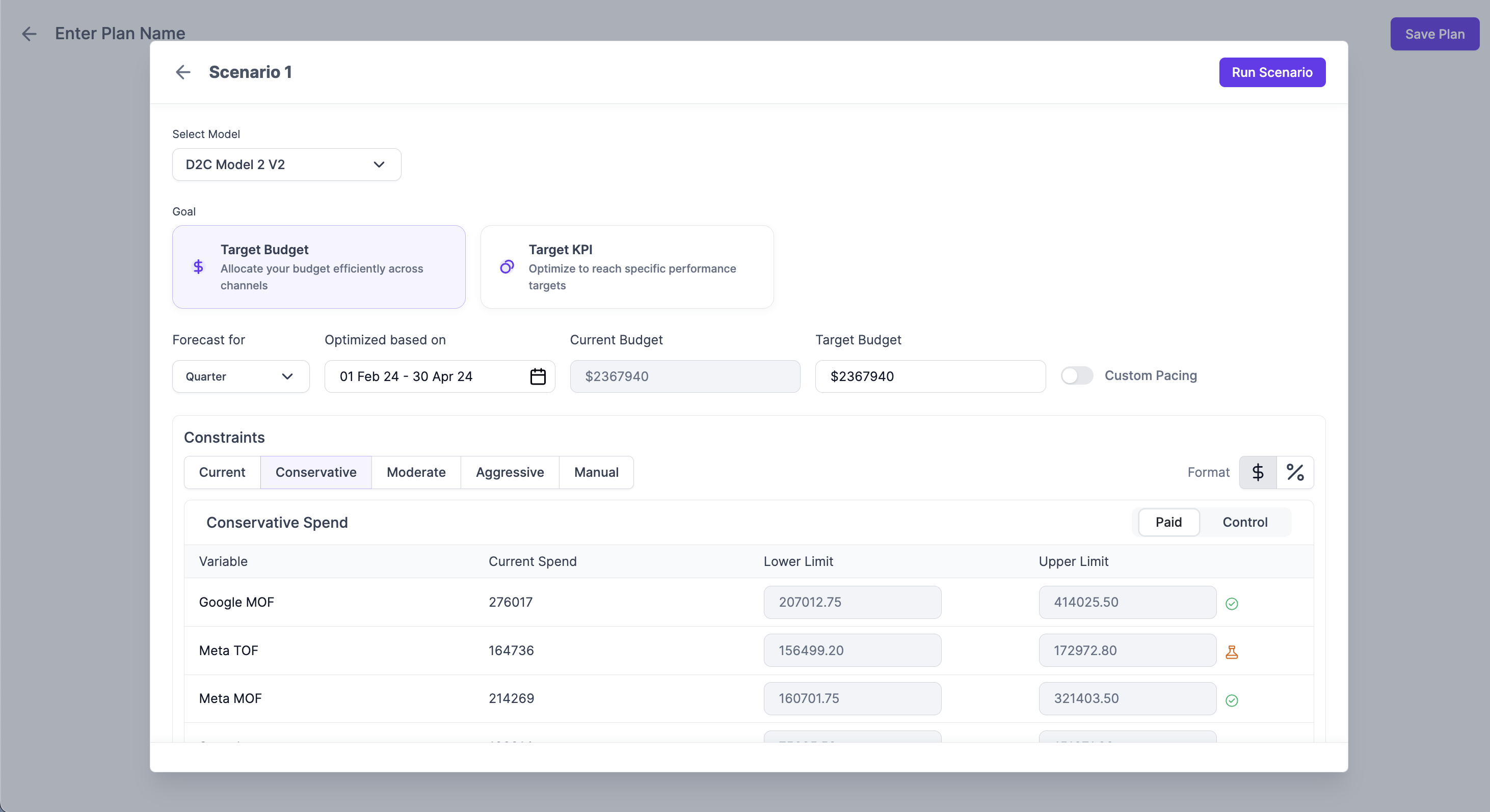Enable the Custom Pacing toggle
The height and width of the screenshot is (812, 1490).
point(1076,376)
